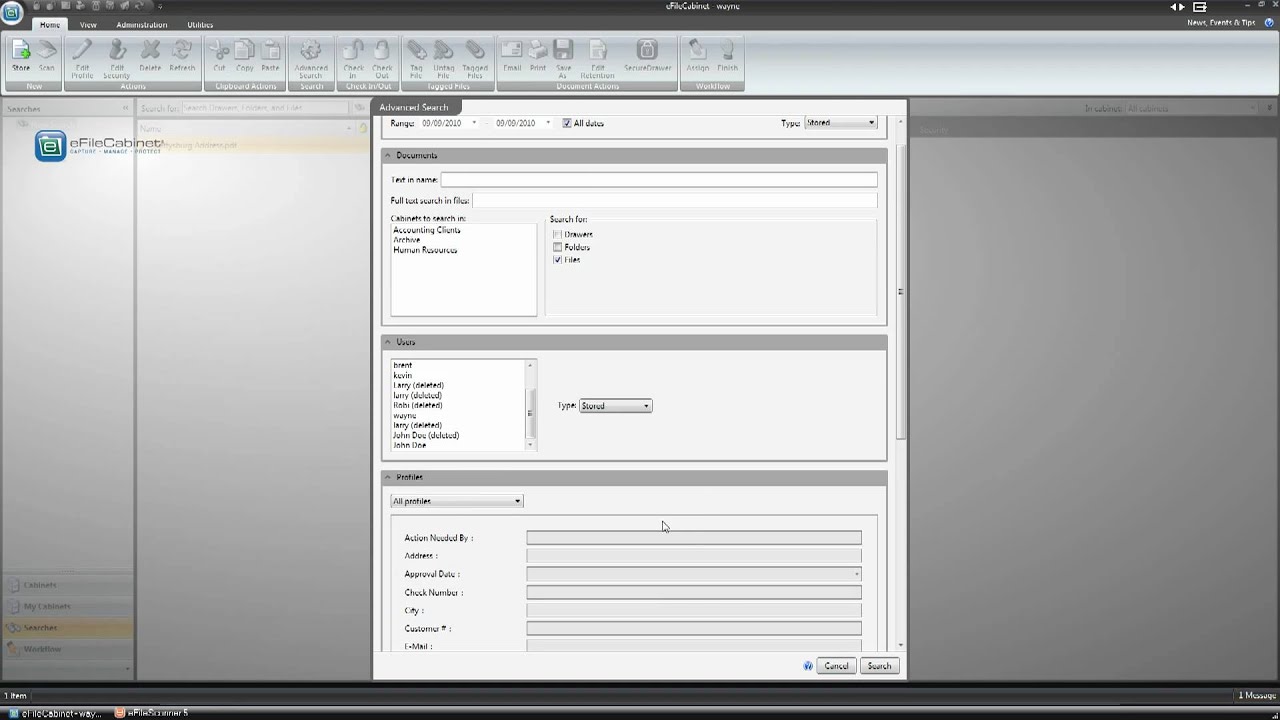
Task: Open the Workflow navigation pane
Action: (67, 649)
